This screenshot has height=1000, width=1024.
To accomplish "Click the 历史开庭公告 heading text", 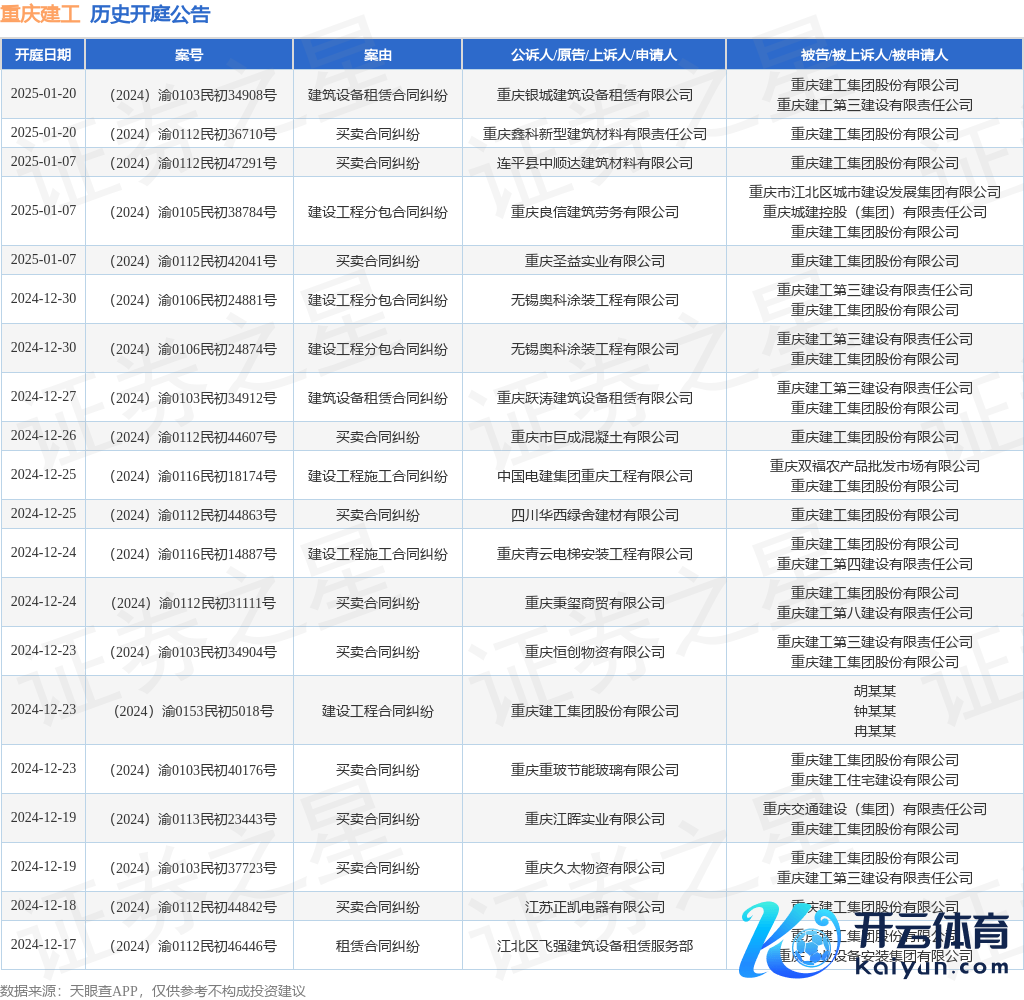I will [x=150, y=14].
